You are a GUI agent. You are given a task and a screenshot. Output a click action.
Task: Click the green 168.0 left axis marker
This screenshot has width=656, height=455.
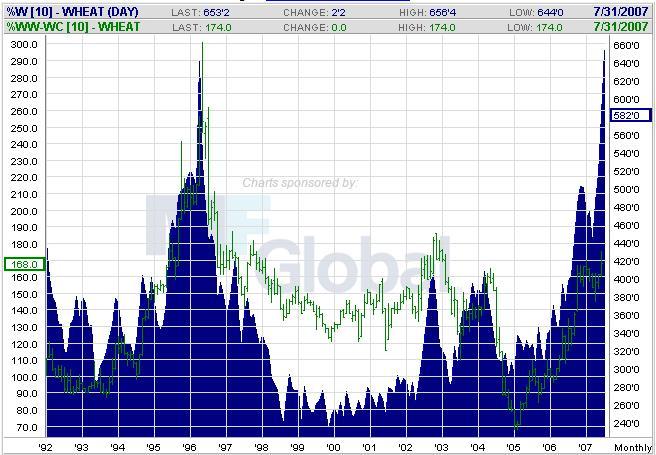tap(22, 264)
